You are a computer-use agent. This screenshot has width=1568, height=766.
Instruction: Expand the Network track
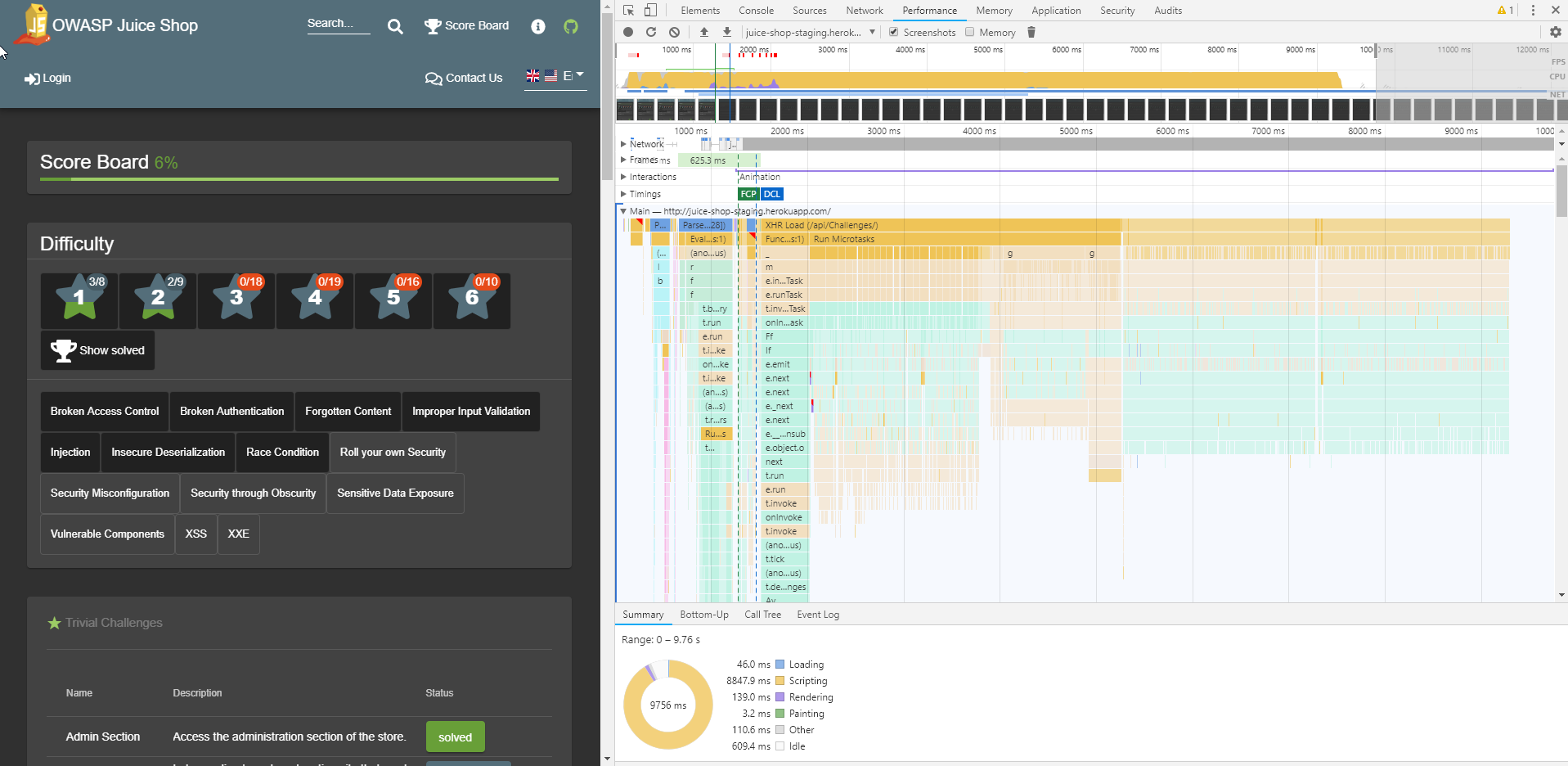click(x=623, y=144)
